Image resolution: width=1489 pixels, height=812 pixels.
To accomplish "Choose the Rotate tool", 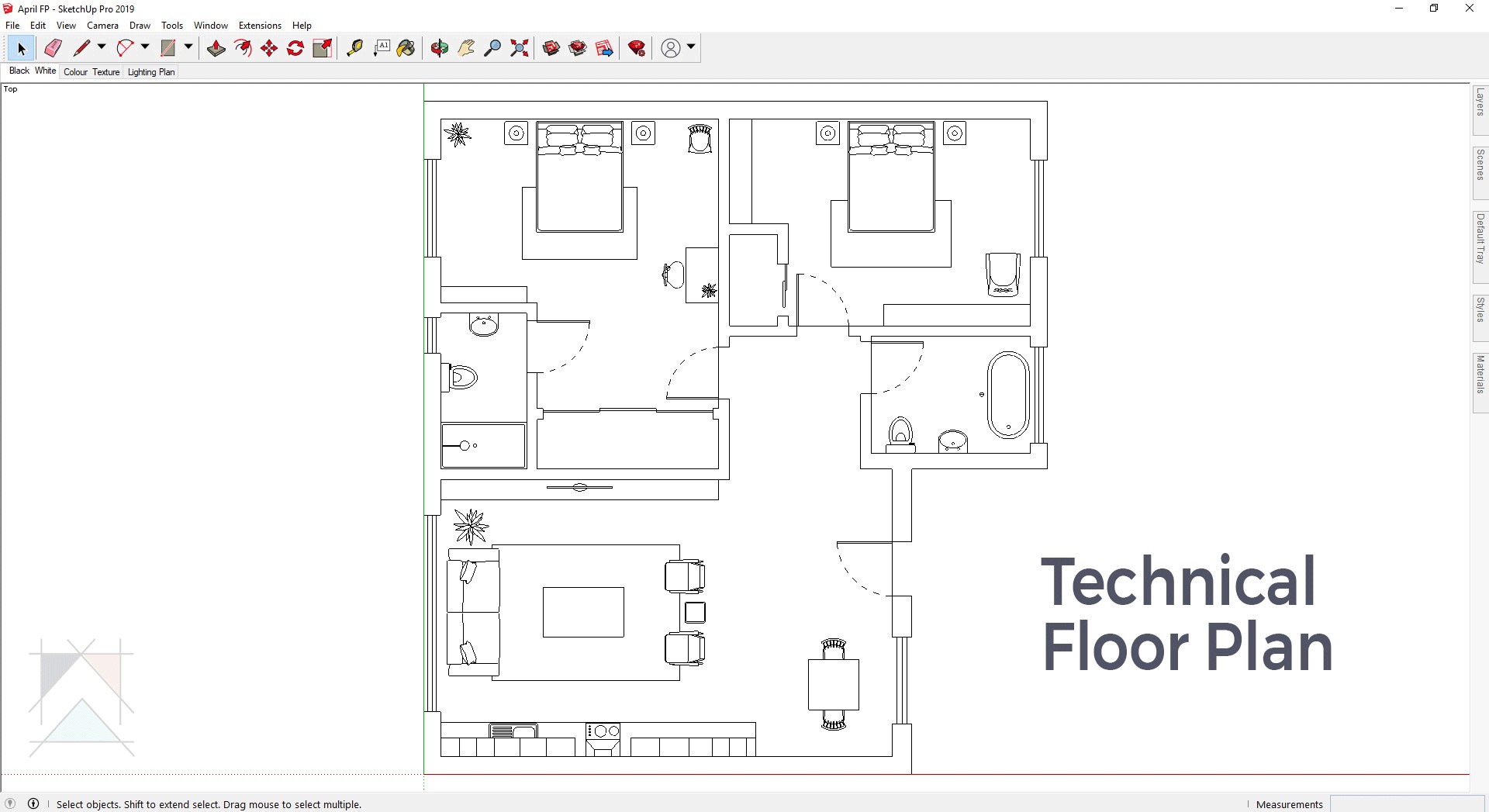I will 295,48.
